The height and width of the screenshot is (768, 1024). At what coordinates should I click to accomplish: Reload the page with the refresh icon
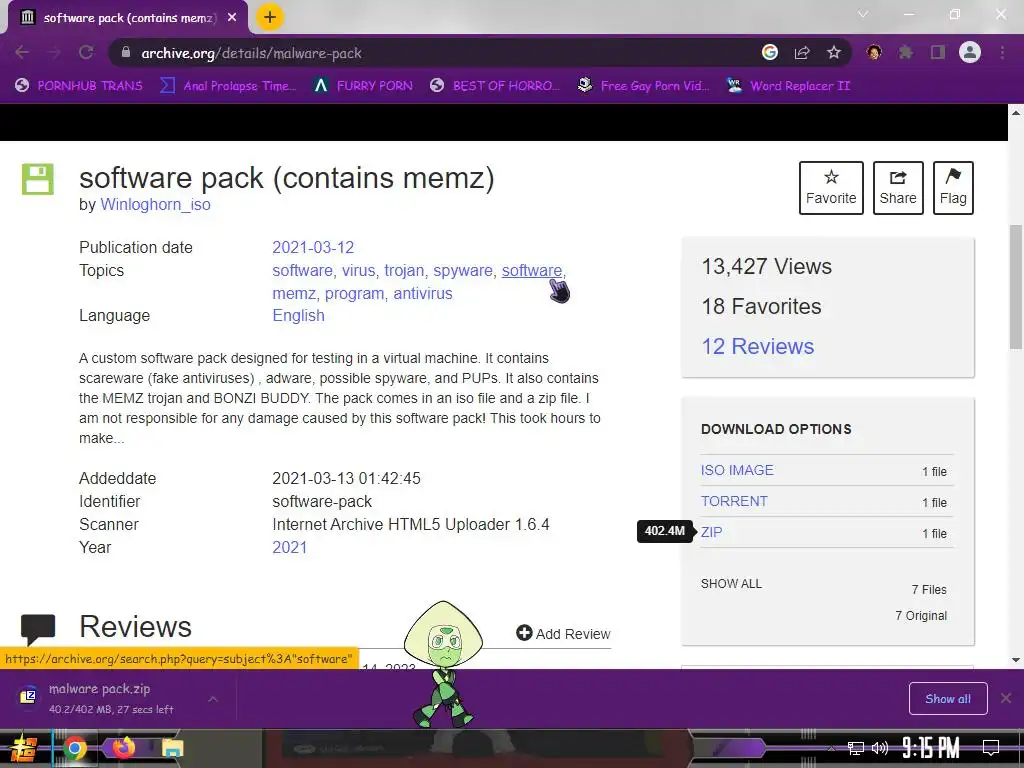pos(86,52)
